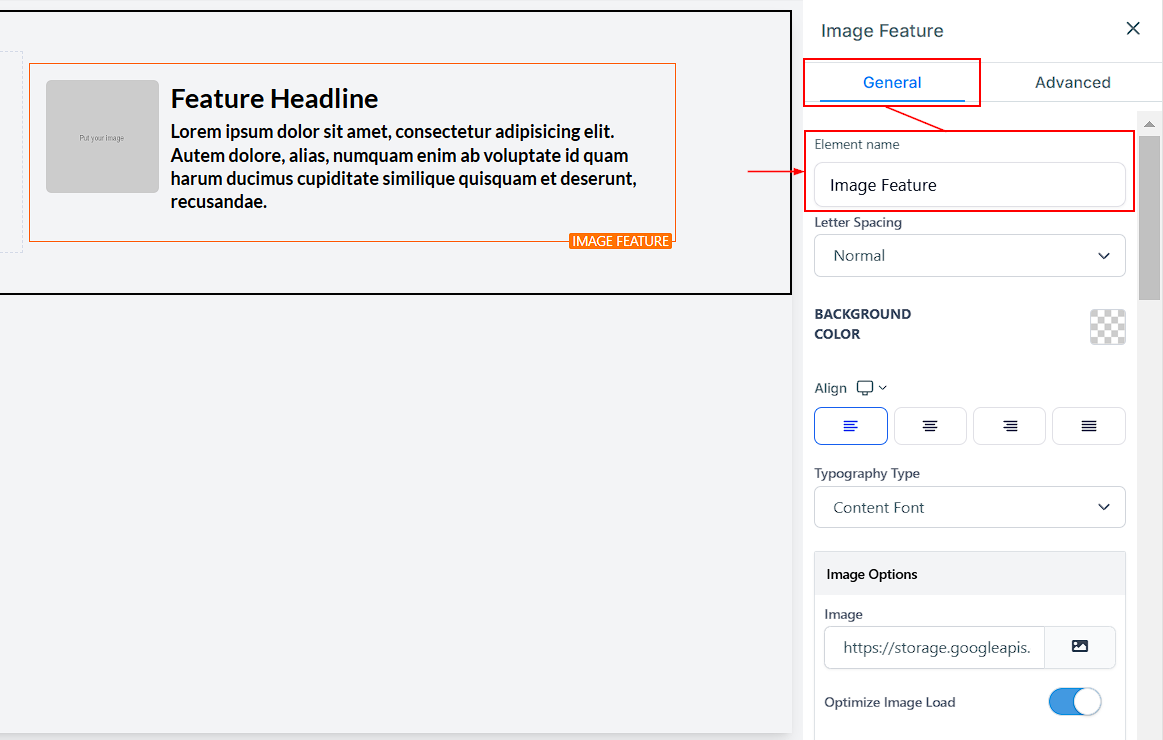Screen dimensions: 1163x740
Task: Toggle Optimize Image Load switch
Action: pyautogui.click(x=1074, y=702)
